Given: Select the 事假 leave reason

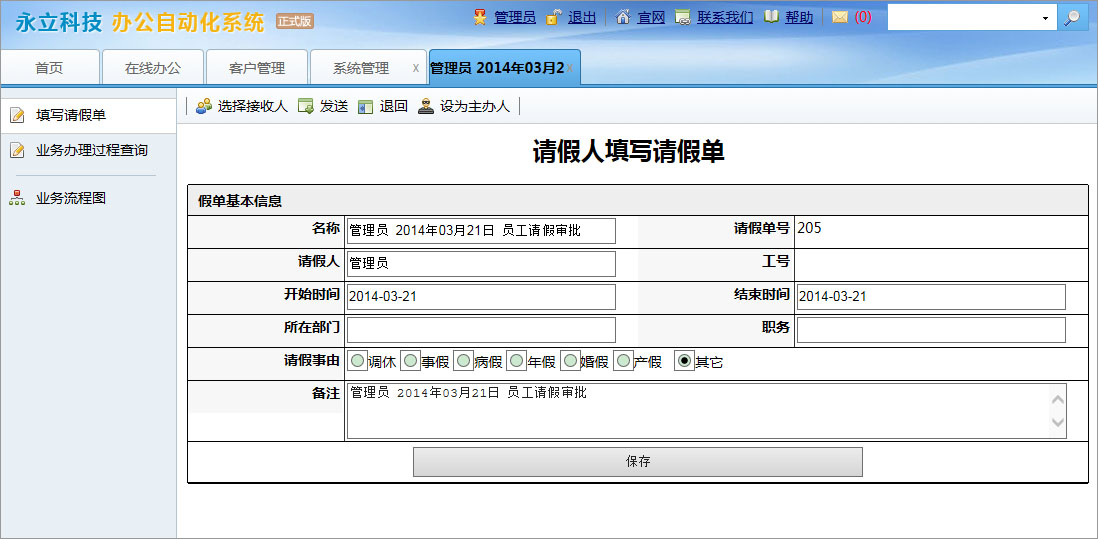Looking at the screenshot, I should click(410, 361).
